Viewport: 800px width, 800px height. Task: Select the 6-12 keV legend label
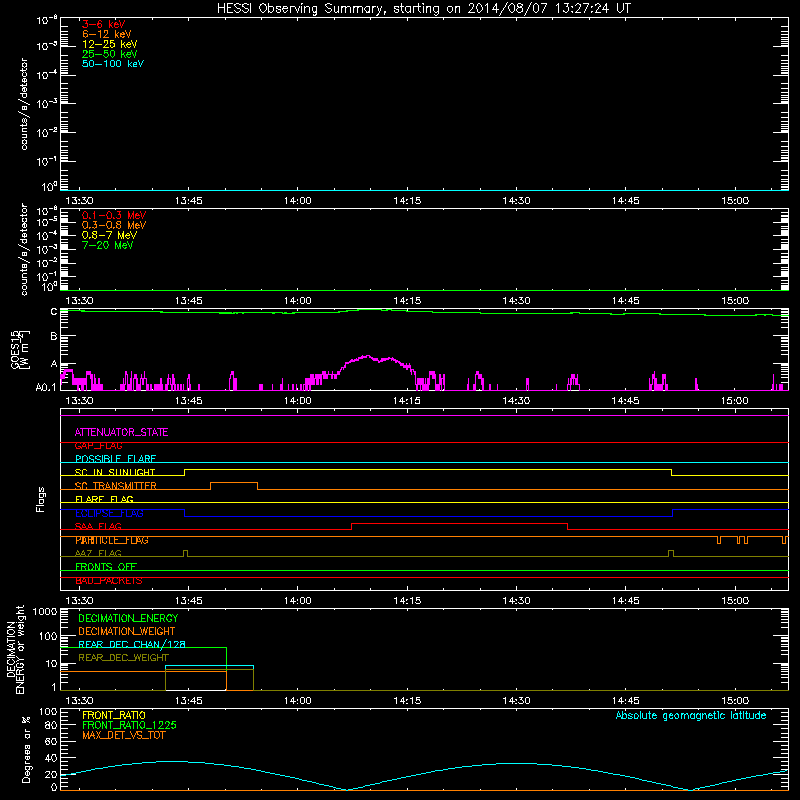pyautogui.click(x=106, y=34)
